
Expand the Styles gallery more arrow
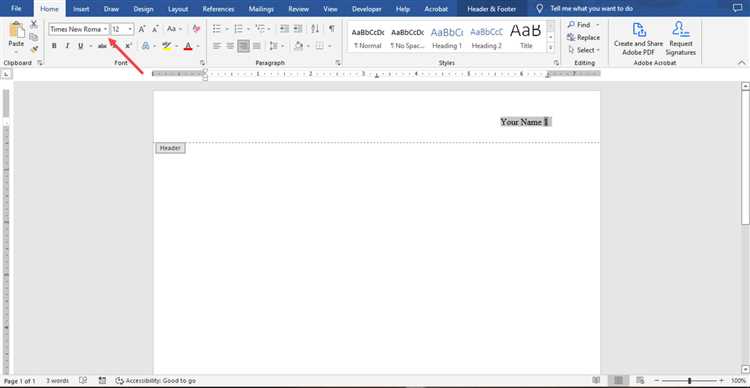pyautogui.click(x=551, y=48)
